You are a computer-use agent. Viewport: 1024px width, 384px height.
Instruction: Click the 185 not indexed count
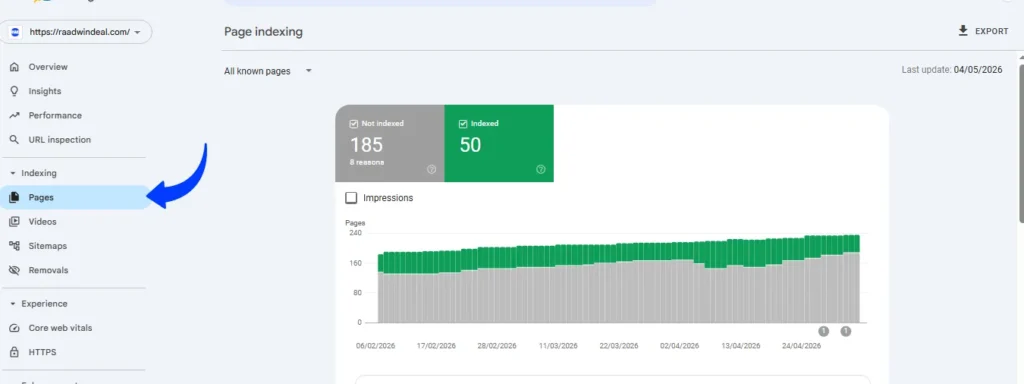pyautogui.click(x=366, y=144)
